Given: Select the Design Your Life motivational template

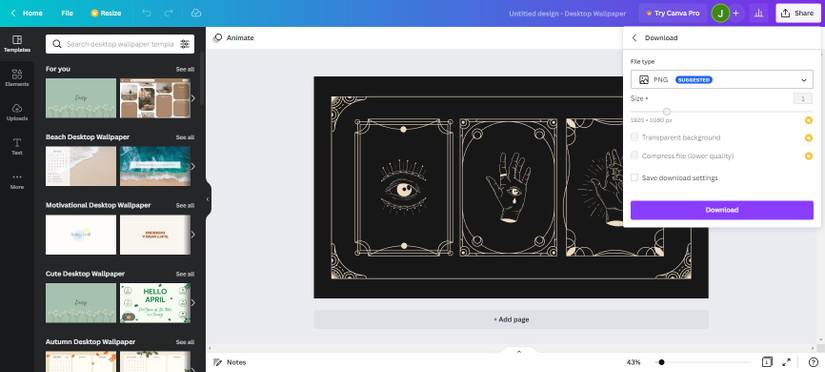Looking at the screenshot, I should pos(155,235).
